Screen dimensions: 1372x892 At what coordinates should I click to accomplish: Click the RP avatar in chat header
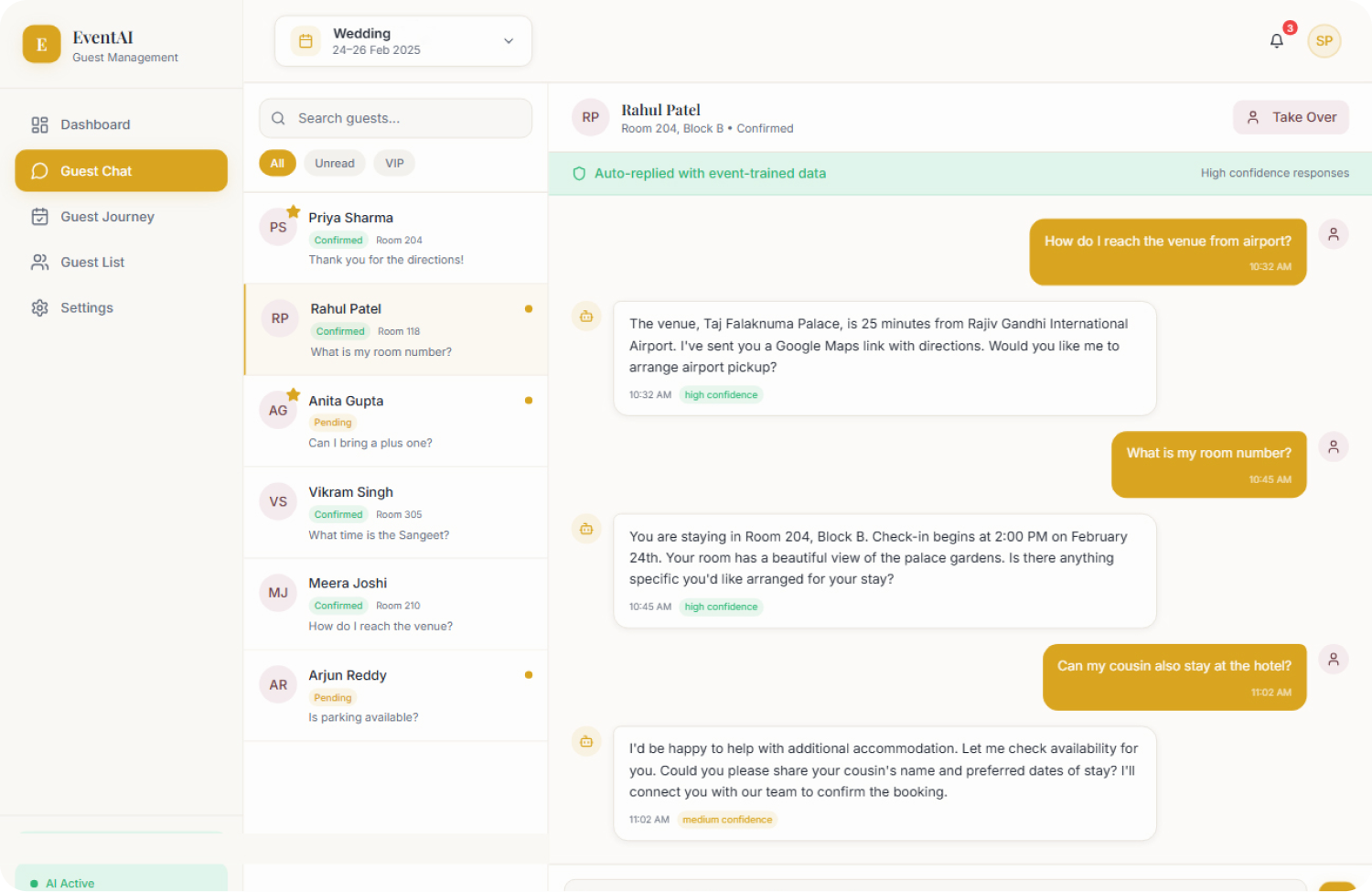[x=590, y=118]
